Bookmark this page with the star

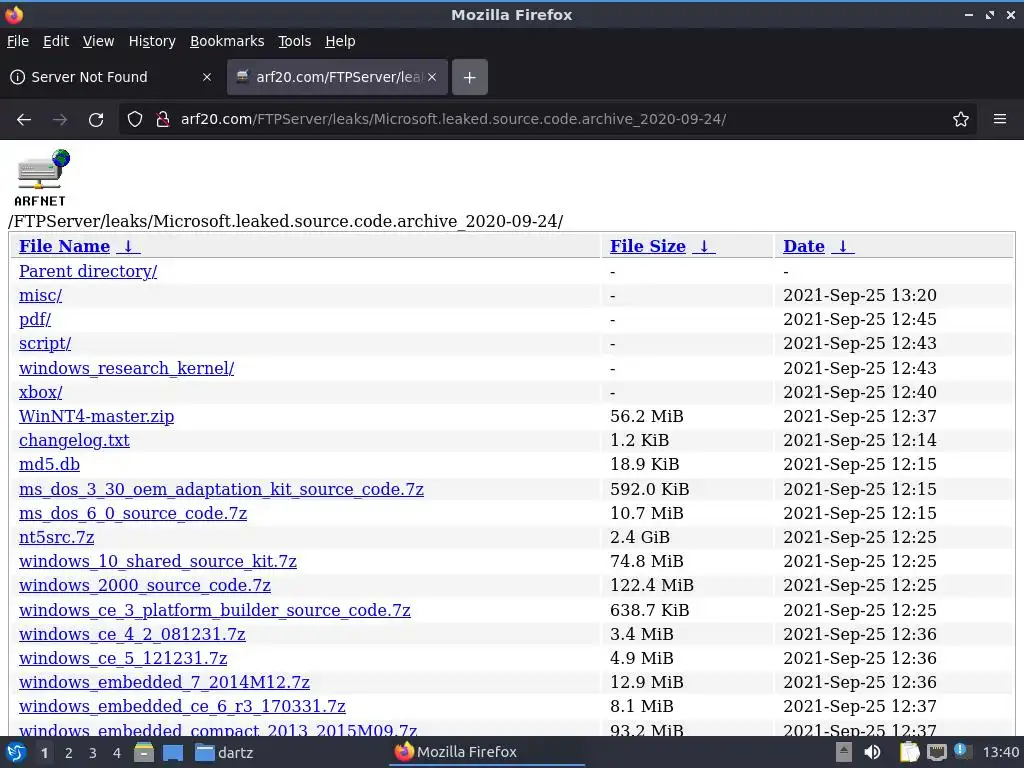961,120
